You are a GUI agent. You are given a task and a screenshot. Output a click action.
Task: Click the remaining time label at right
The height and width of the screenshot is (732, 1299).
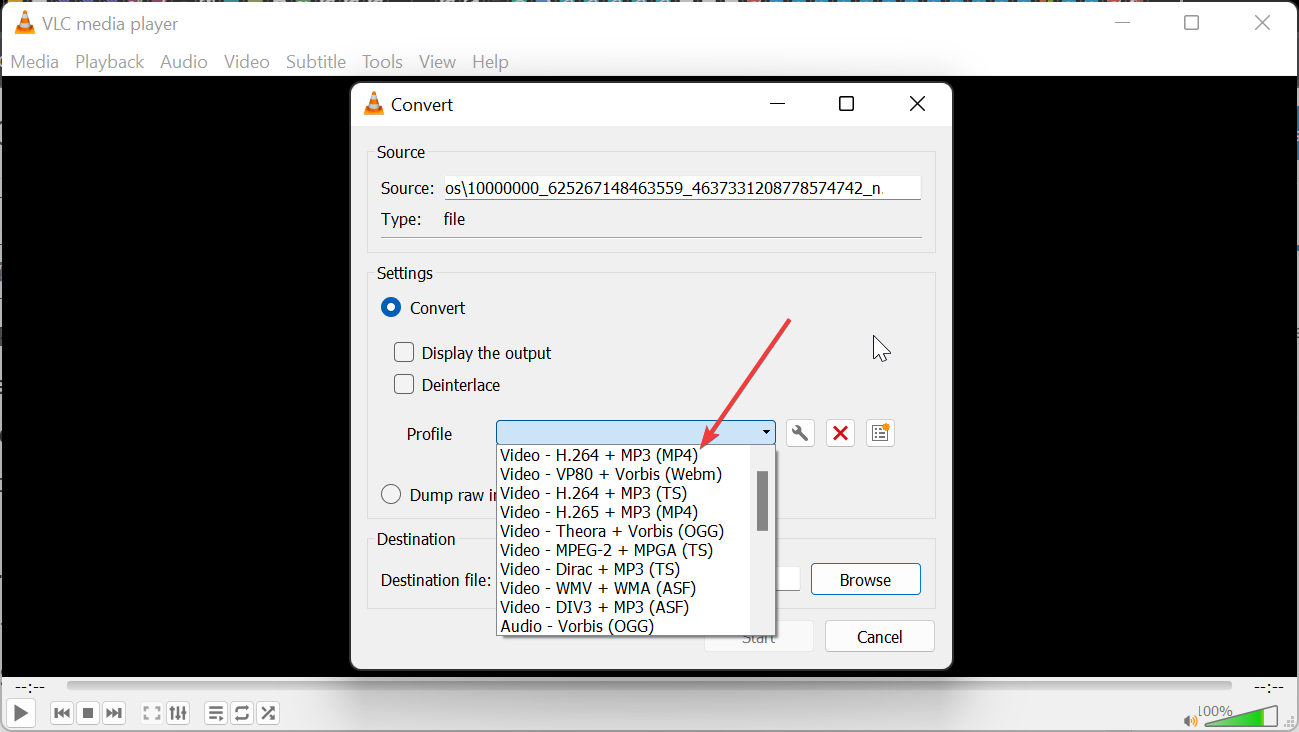coord(1268,687)
